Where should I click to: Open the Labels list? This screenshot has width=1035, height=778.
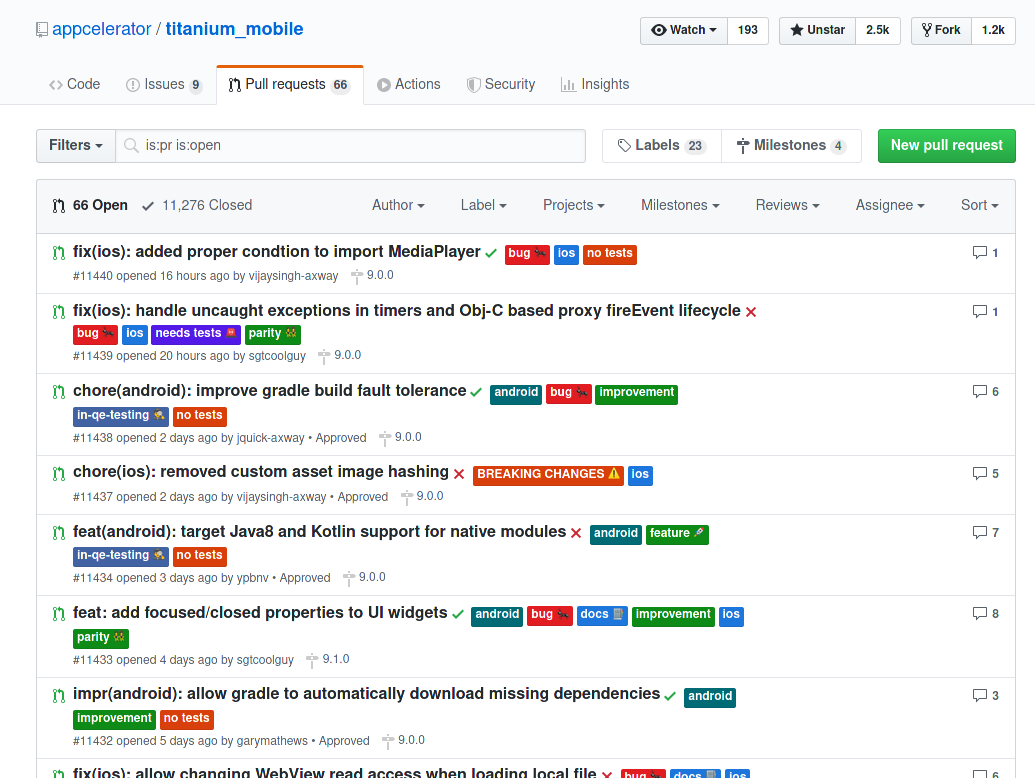[x=661, y=145]
